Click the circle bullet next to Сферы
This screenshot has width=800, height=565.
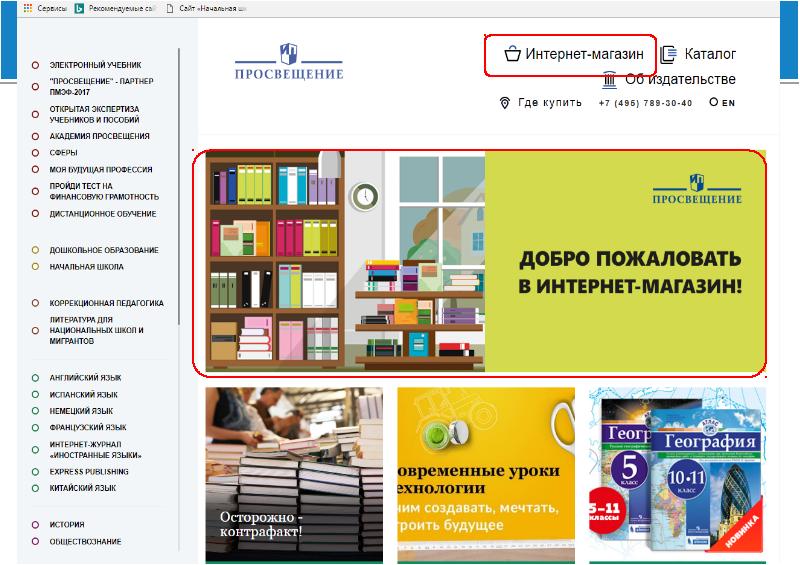[35, 153]
